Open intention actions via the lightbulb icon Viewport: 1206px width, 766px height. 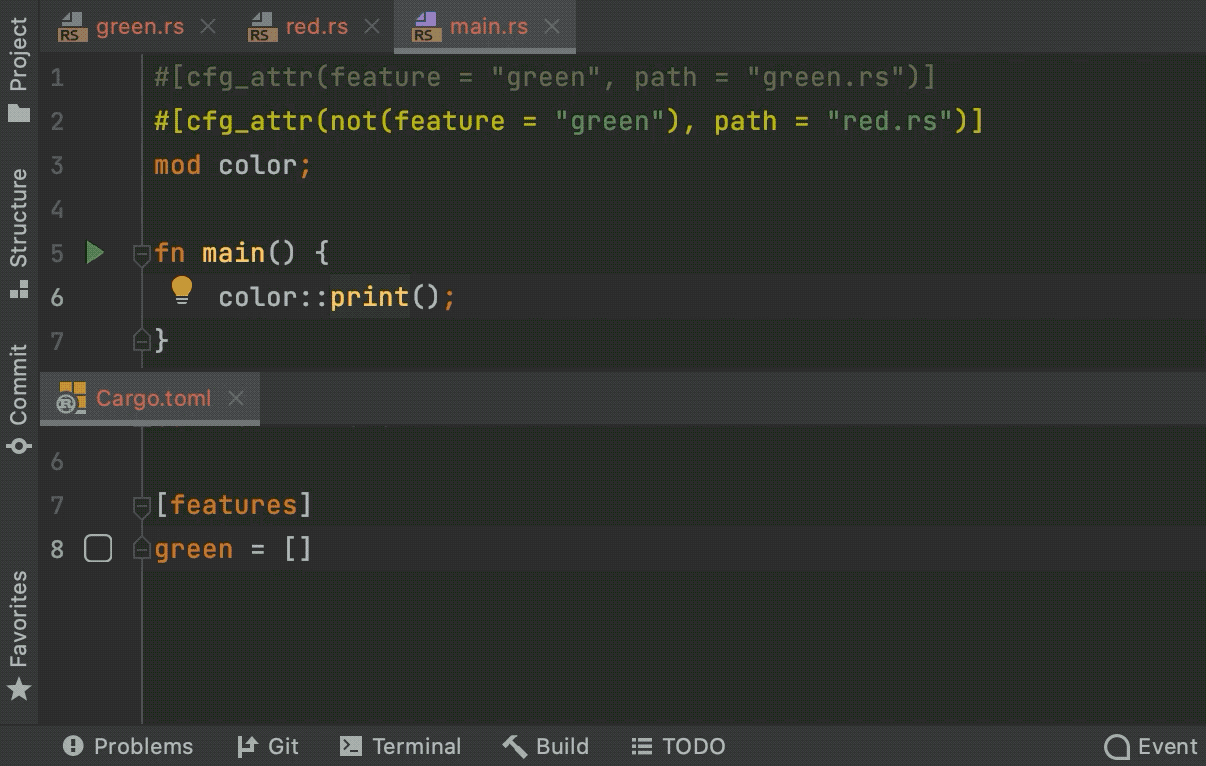[x=182, y=290]
